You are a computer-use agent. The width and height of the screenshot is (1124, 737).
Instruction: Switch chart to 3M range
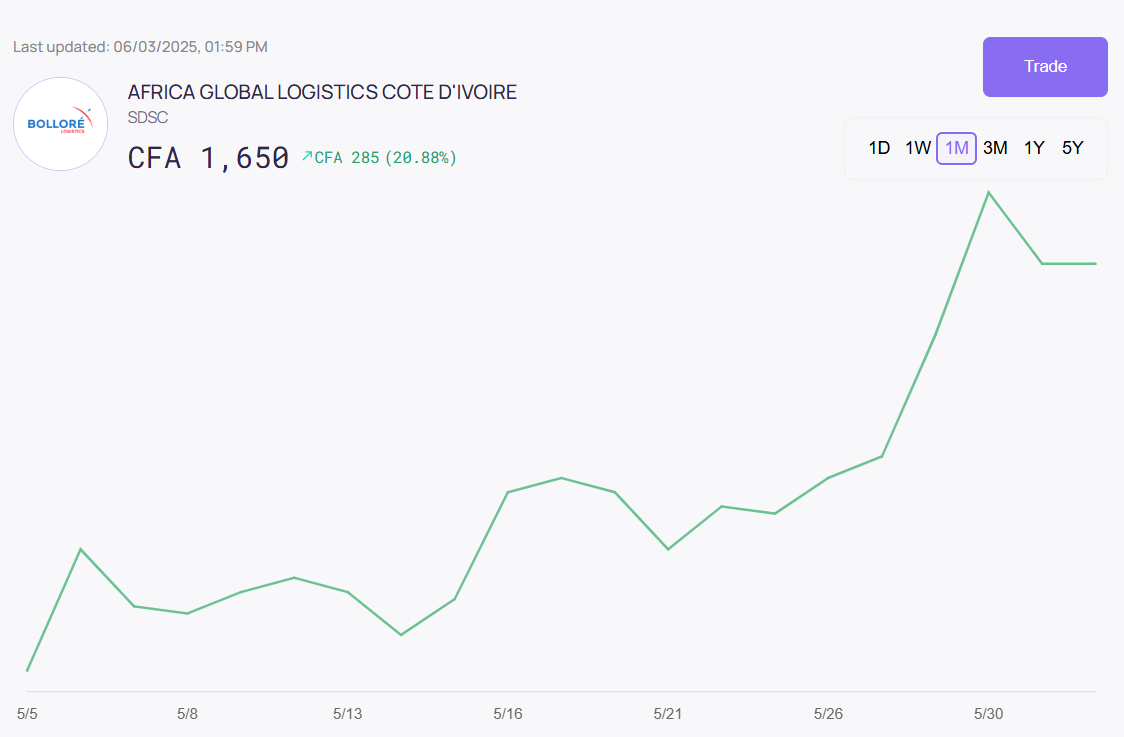click(x=995, y=148)
